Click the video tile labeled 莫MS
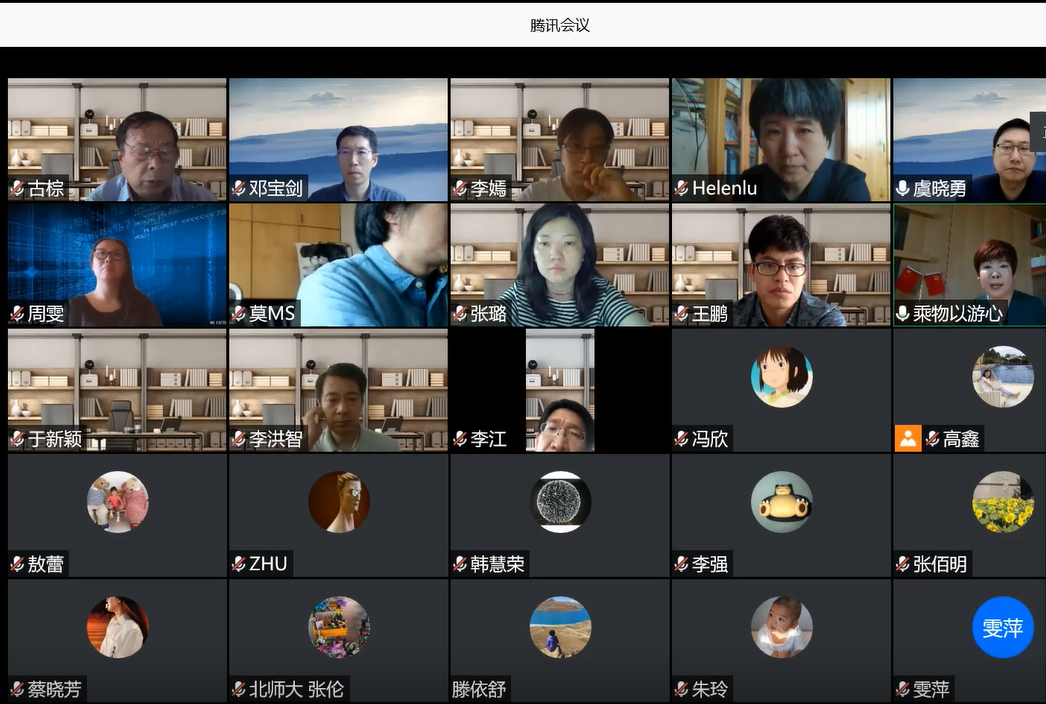1046x704 pixels. pos(338,265)
